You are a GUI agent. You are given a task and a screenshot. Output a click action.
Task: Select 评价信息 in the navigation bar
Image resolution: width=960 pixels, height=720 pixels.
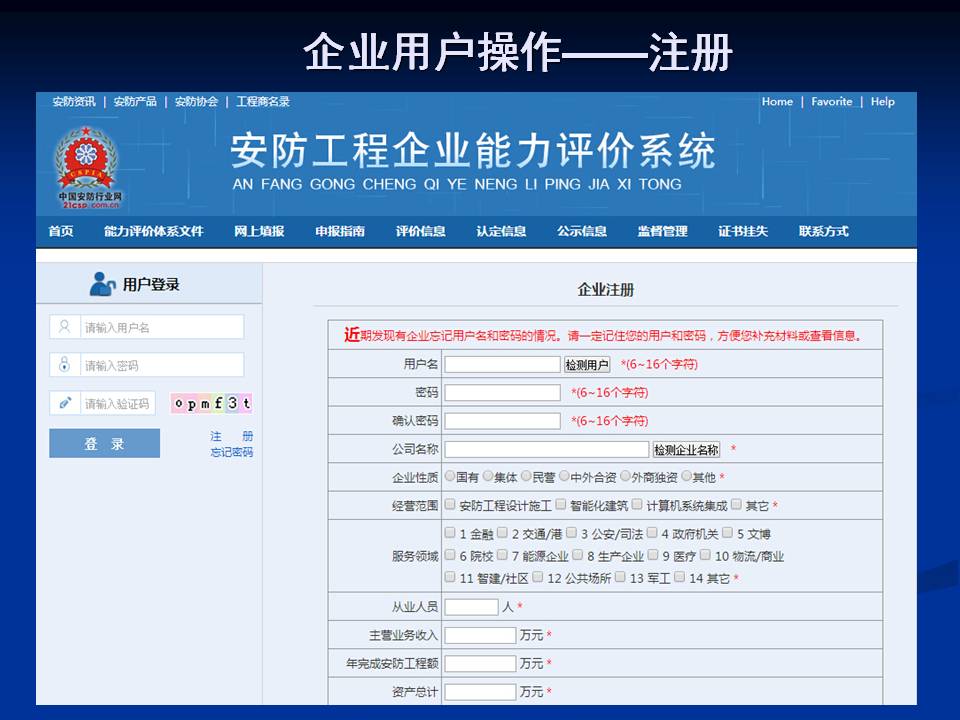tap(421, 231)
